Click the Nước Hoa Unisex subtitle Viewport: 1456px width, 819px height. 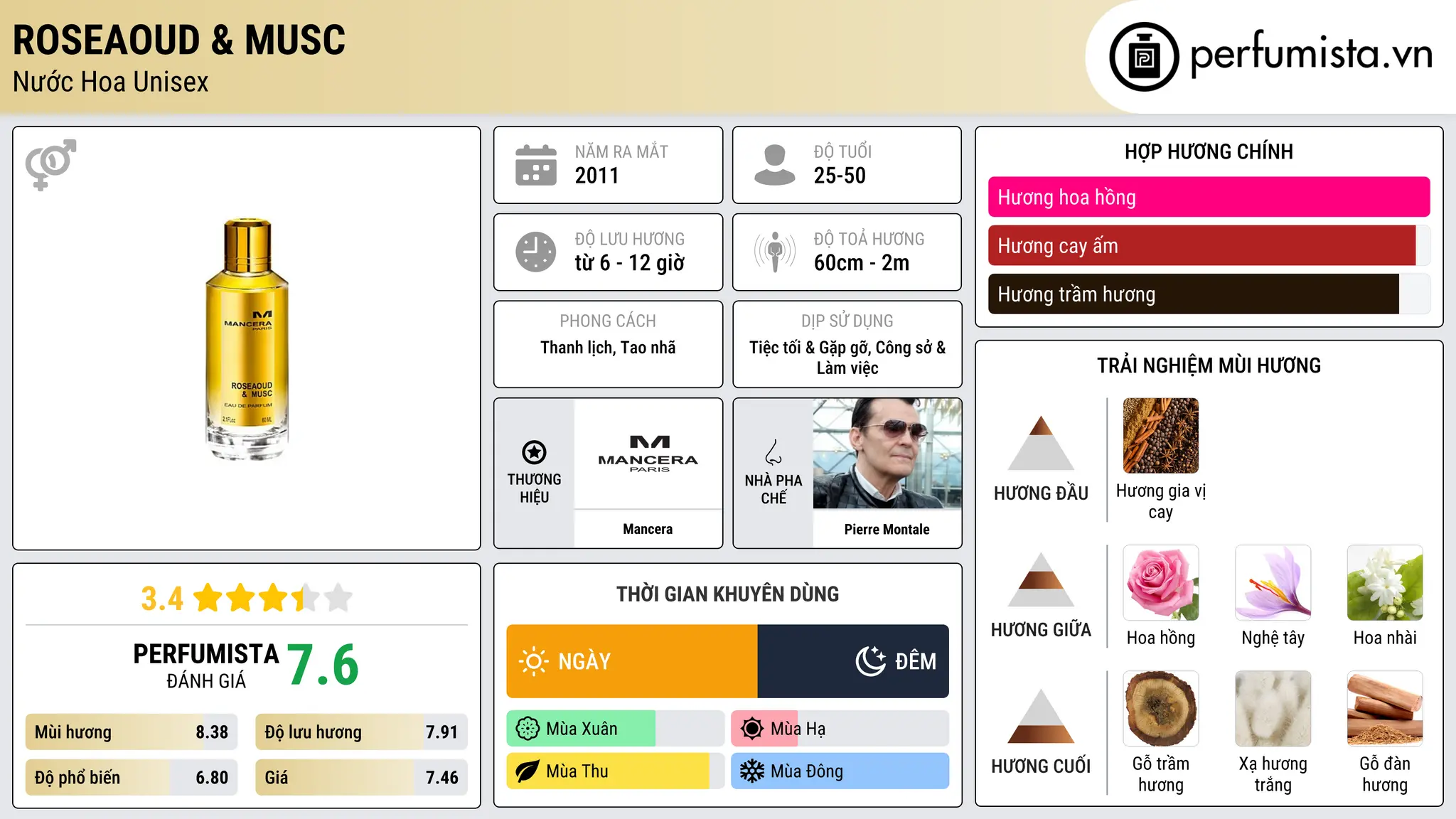[111, 82]
